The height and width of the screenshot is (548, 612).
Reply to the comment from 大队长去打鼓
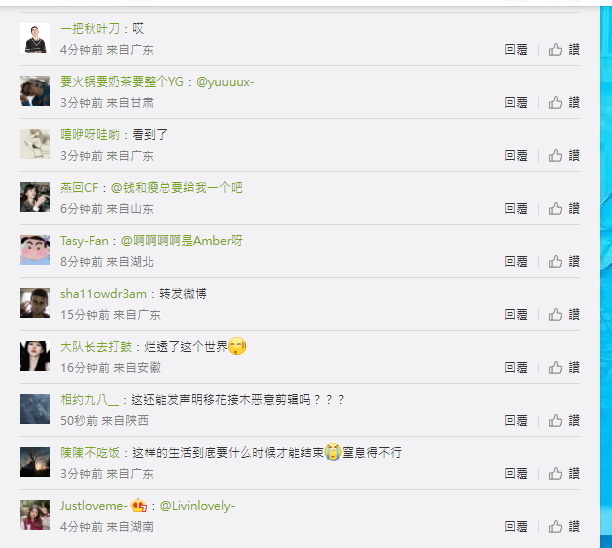[516, 368]
